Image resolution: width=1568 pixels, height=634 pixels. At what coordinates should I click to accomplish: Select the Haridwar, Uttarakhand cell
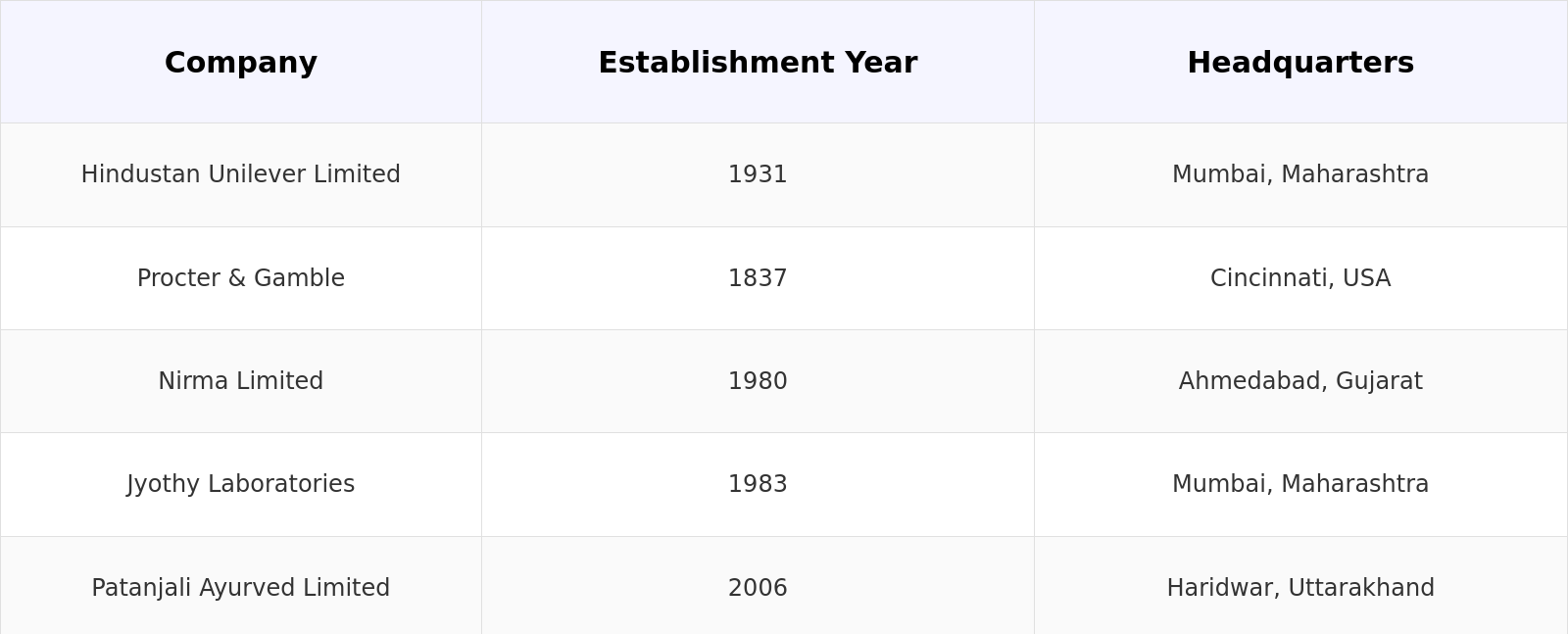coord(1300,588)
